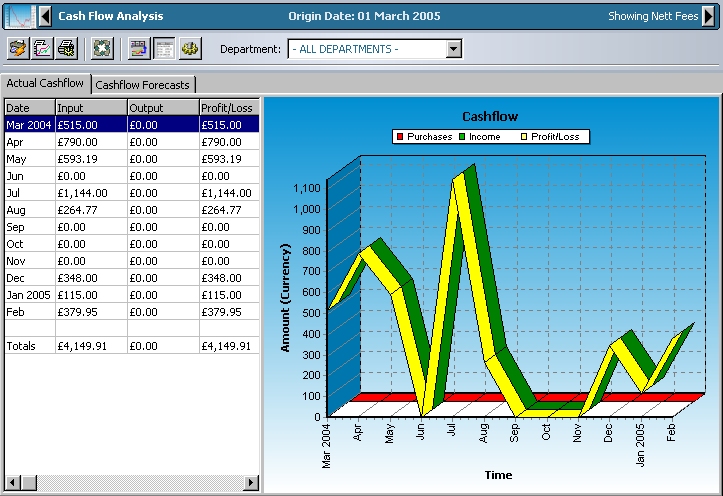Click the Cash Flow graph icon in header

pos(19,16)
